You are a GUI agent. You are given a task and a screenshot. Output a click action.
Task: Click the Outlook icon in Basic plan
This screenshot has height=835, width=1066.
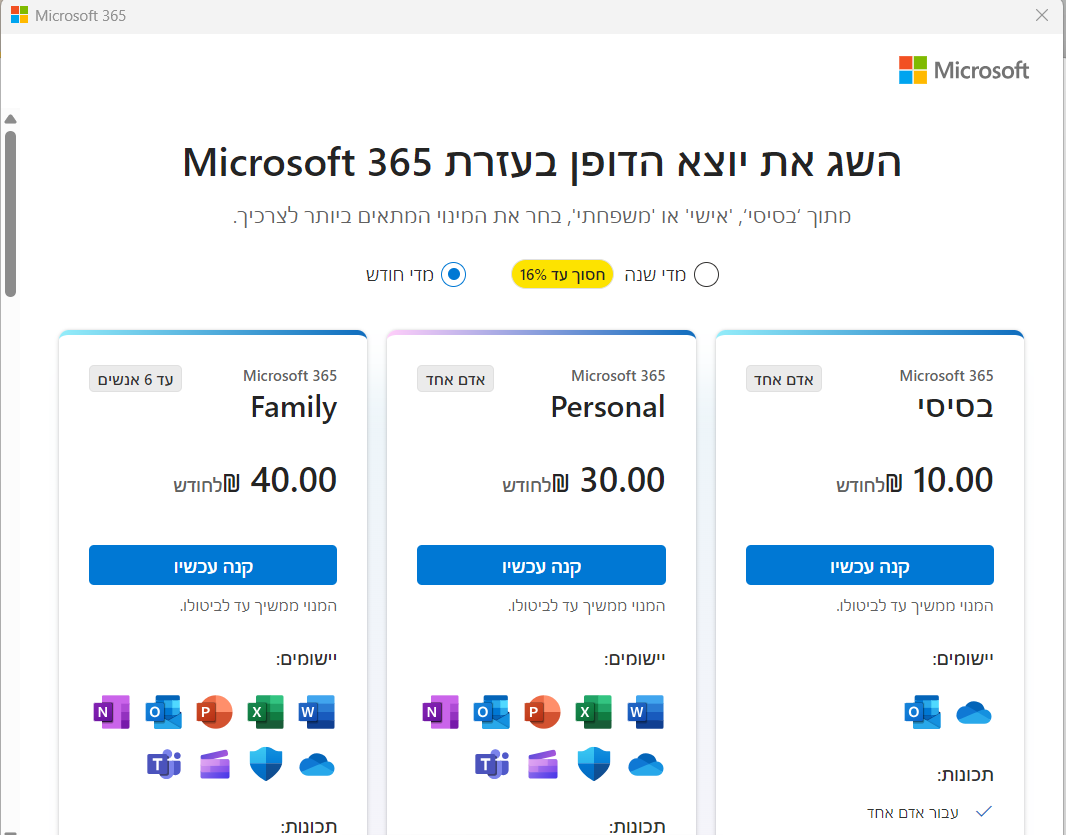click(921, 712)
